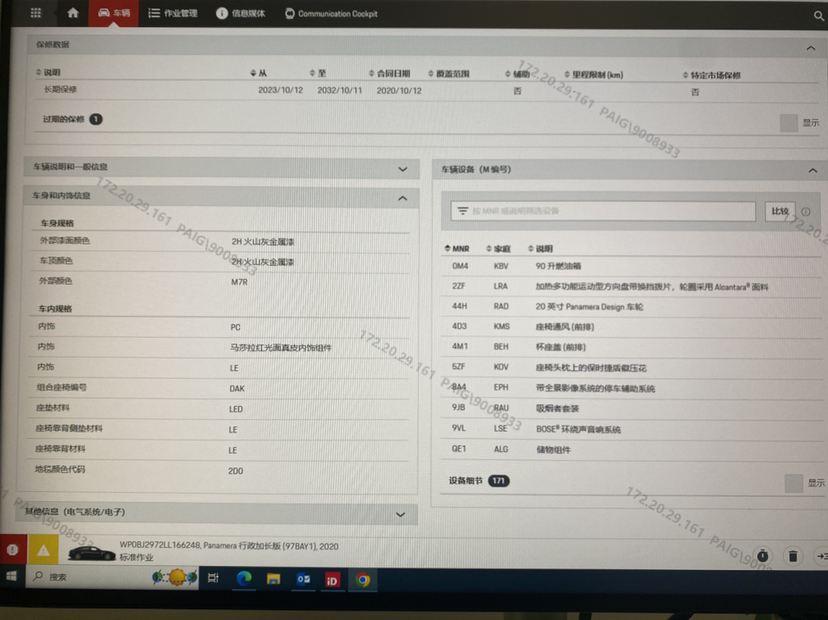Click the 比较 button

[780, 211]
